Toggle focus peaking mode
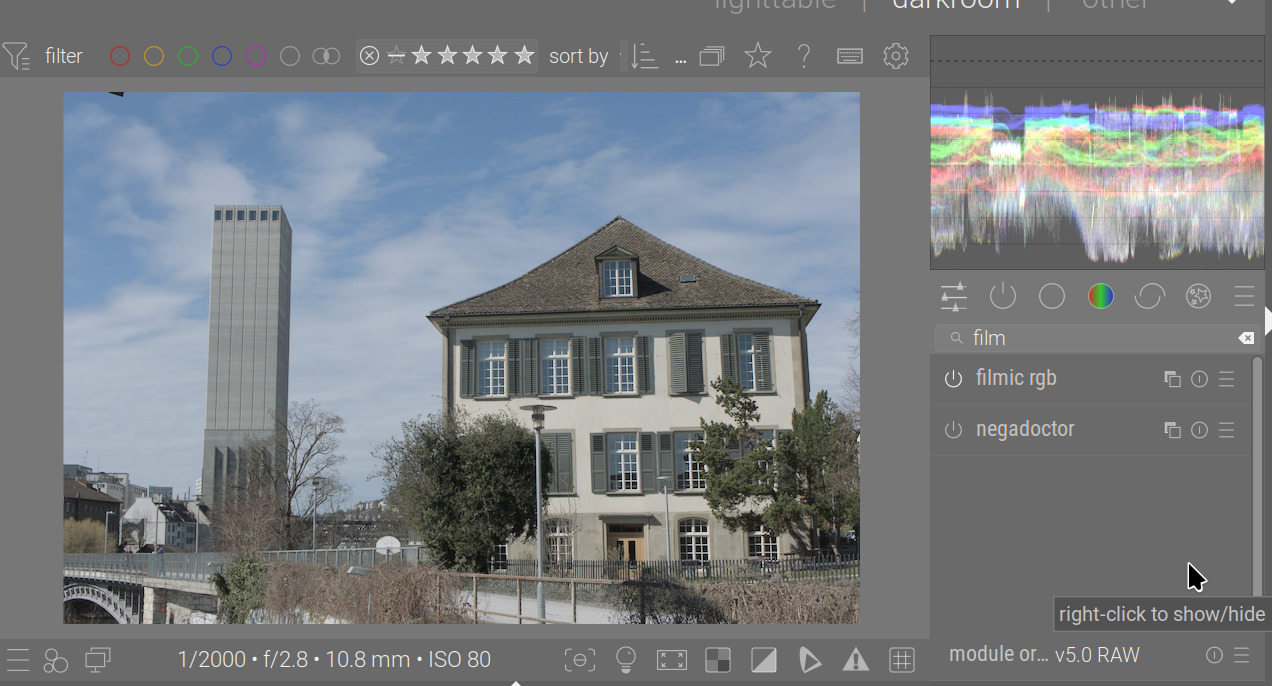The height and width of the screenshot is (686, 1272). (x=579, y=660)
